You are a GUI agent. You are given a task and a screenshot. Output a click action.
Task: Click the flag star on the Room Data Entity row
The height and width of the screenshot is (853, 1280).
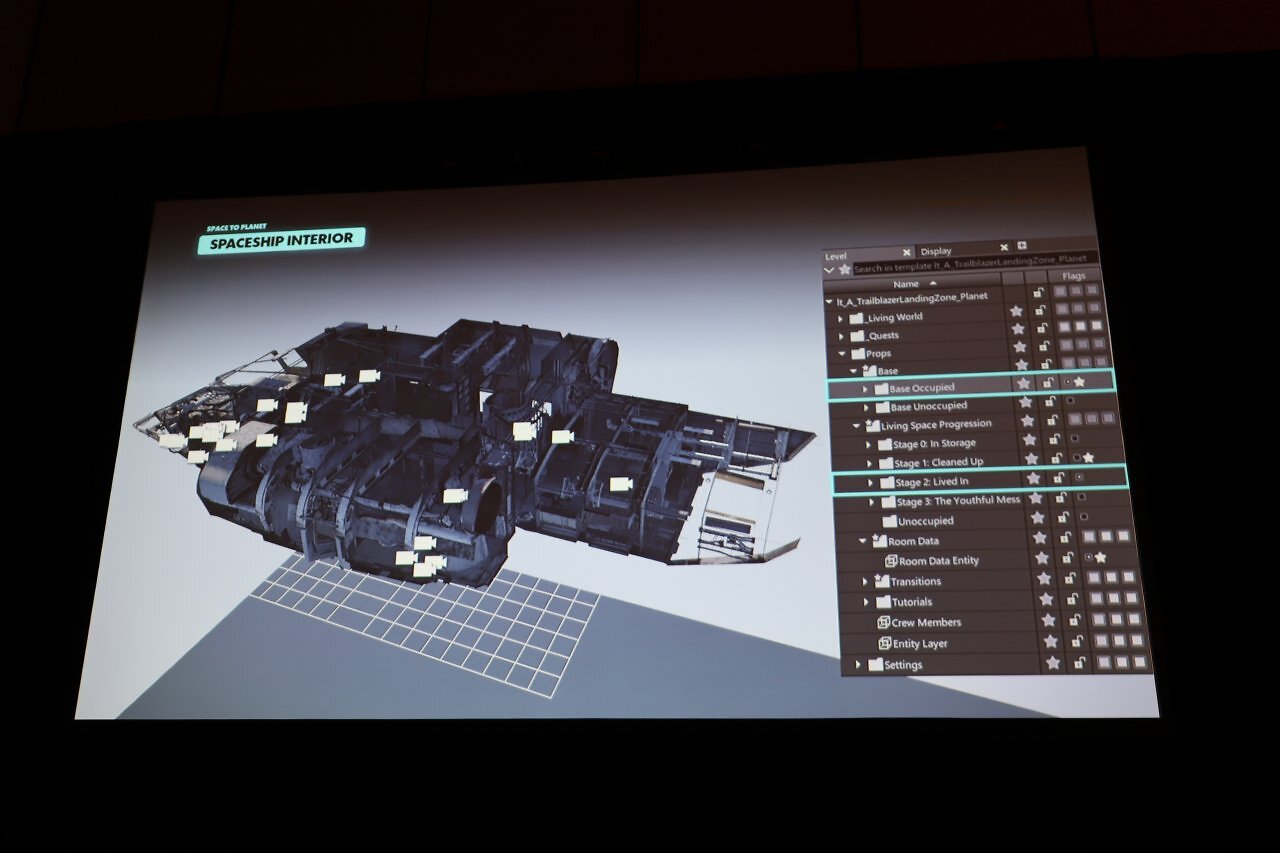[x=1101, y=556]
